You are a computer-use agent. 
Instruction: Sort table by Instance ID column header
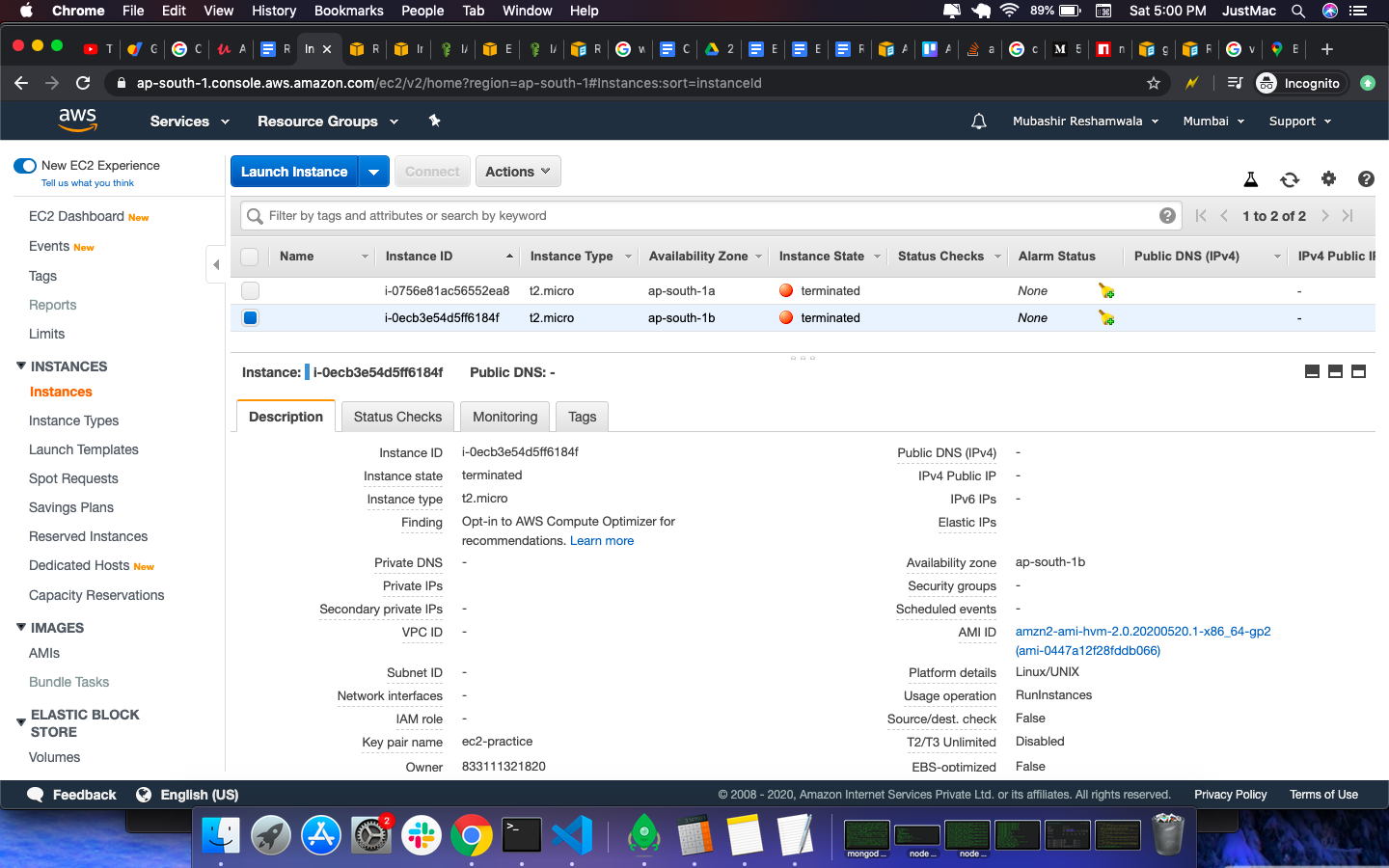click(x=449, y=257)
